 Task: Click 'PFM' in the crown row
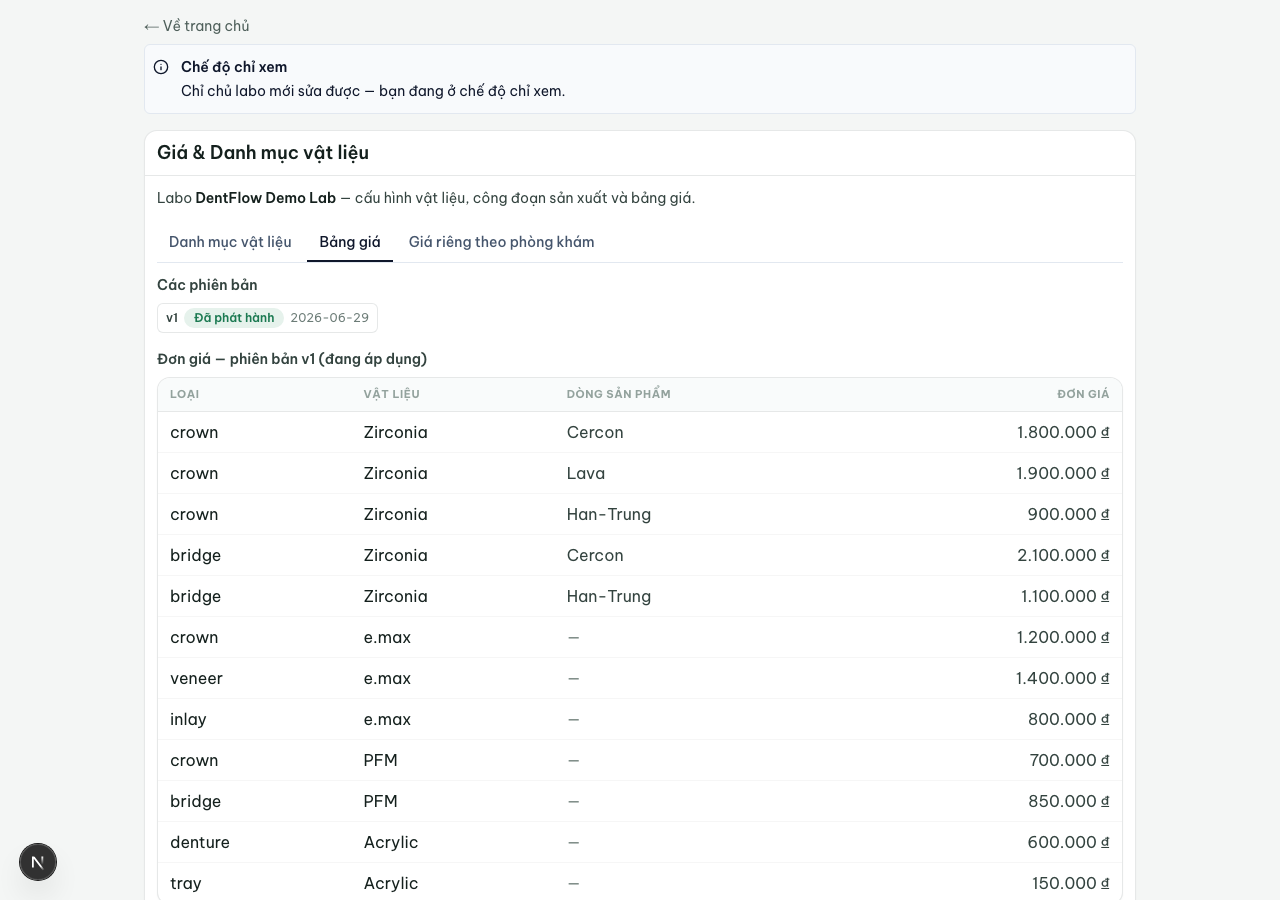380,760
